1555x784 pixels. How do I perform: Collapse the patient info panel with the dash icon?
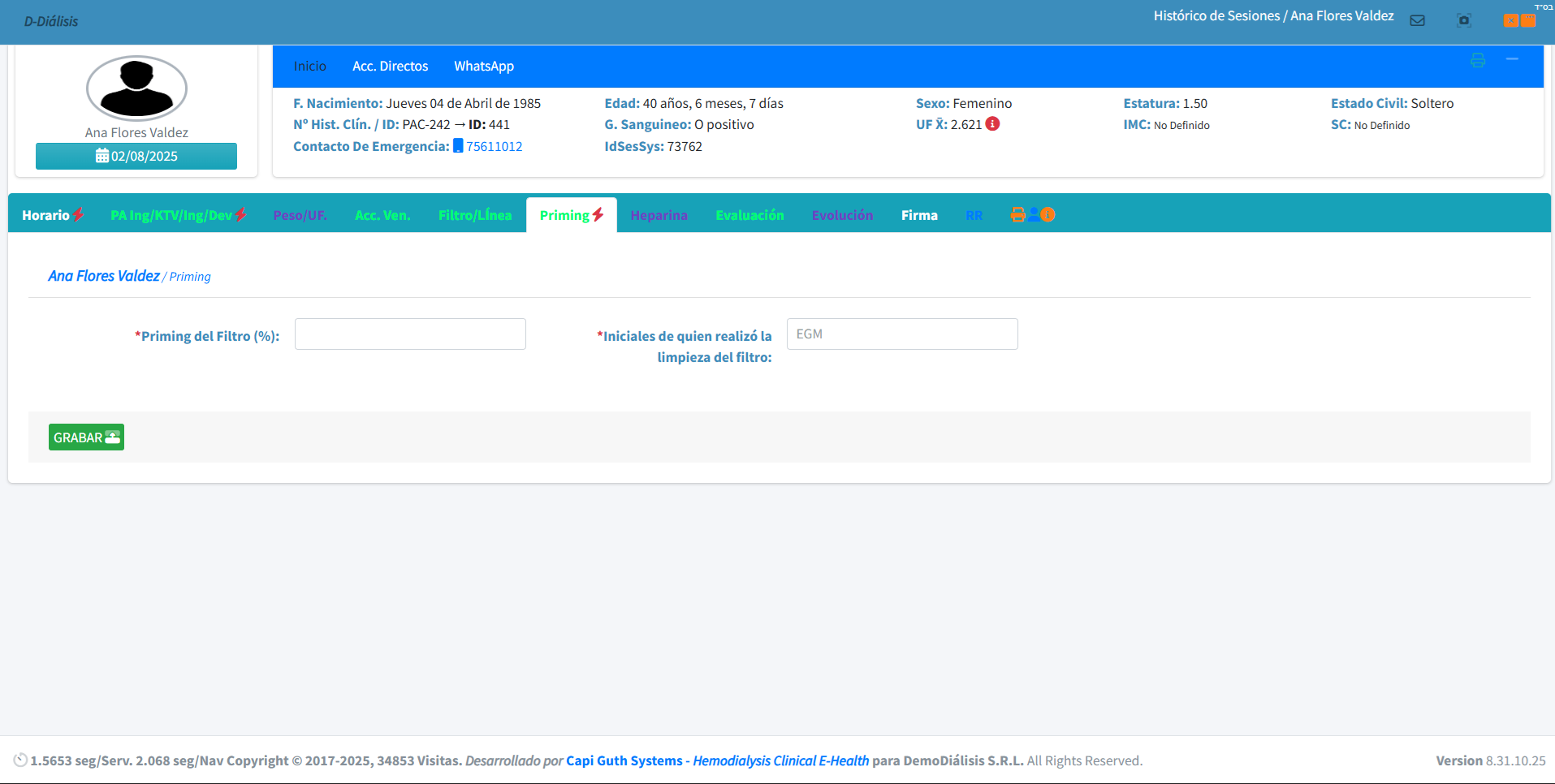point(1512,59)
